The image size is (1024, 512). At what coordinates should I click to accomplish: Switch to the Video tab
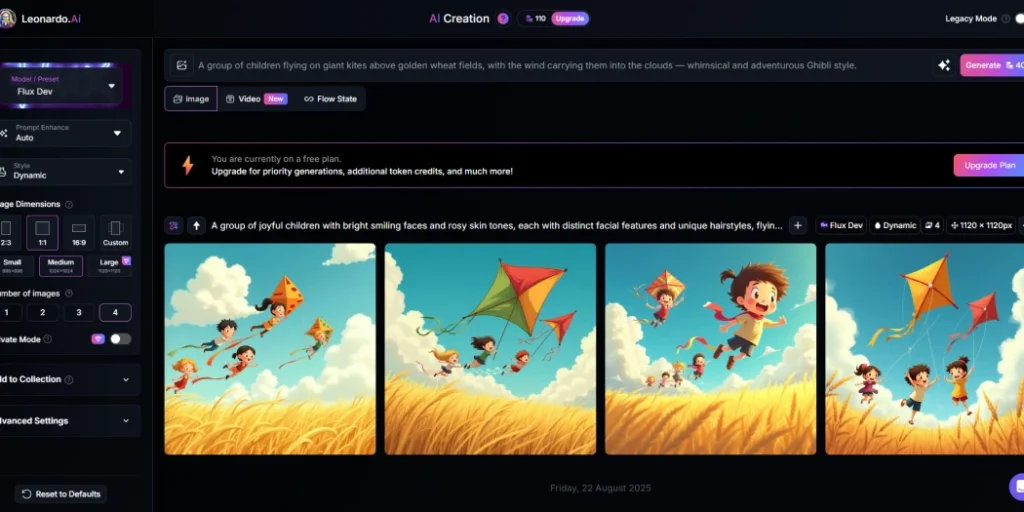pyautogui.click(x=256, y=99)
